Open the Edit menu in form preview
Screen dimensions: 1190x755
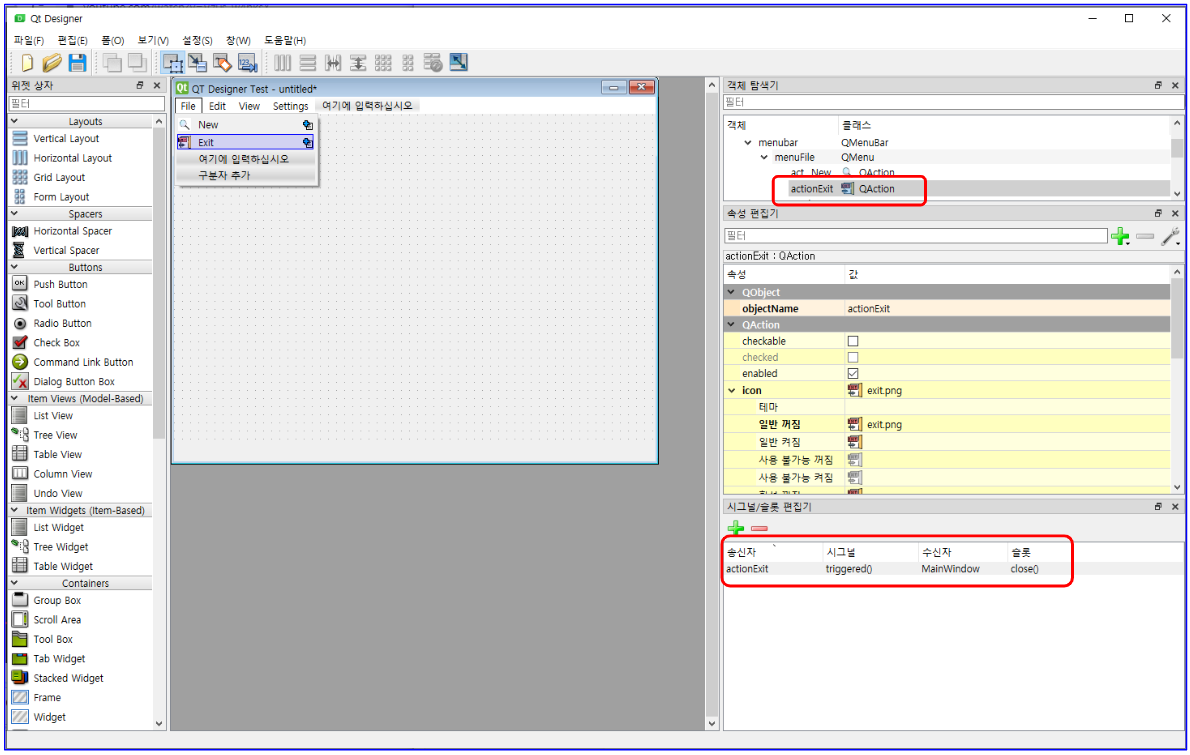pyautogui.click(x=217, y=106)
